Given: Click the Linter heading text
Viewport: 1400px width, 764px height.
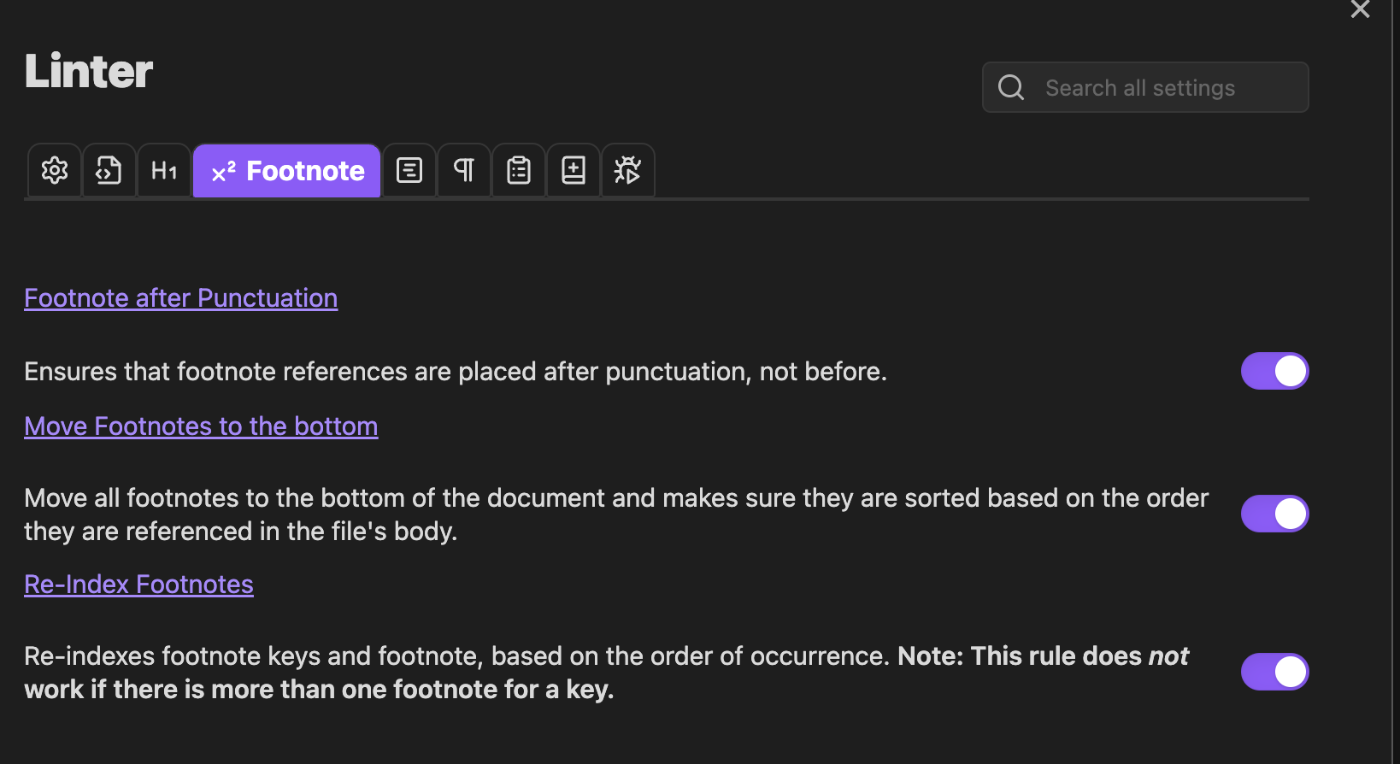Looking at the screenshot, I should tap(89, 72).
